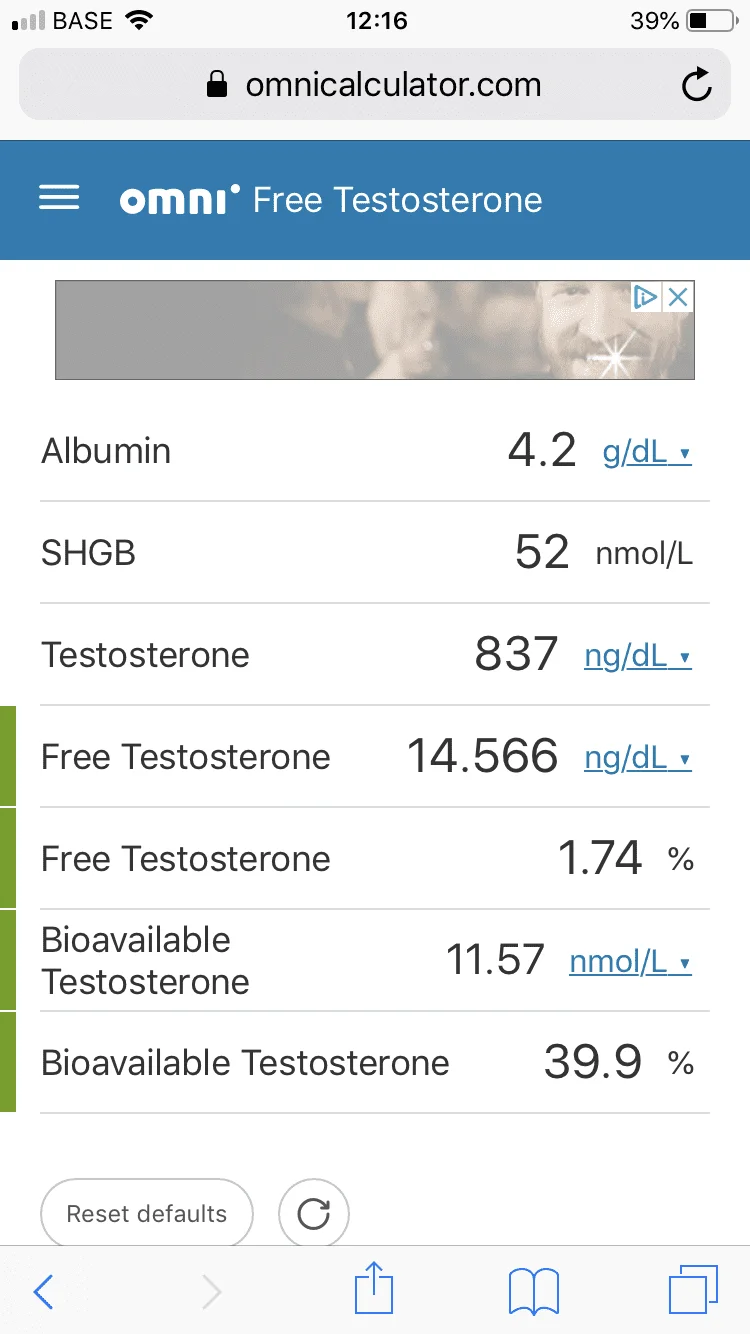Close the ad with the X icon
The height and width of the screenshot is (1334, 750).
[678, 296]
